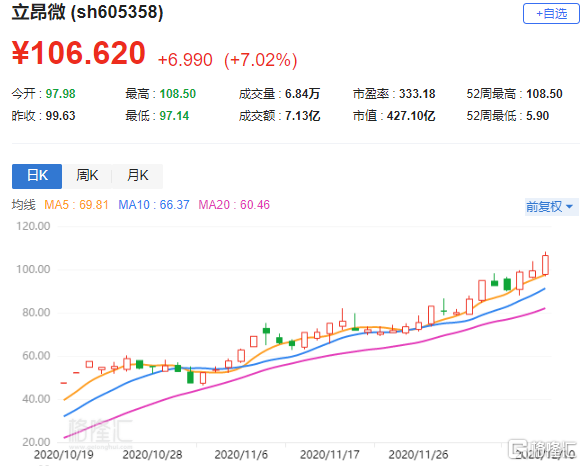
Task: Click the 市值 value 427.10亿
Action: [410, 116]
